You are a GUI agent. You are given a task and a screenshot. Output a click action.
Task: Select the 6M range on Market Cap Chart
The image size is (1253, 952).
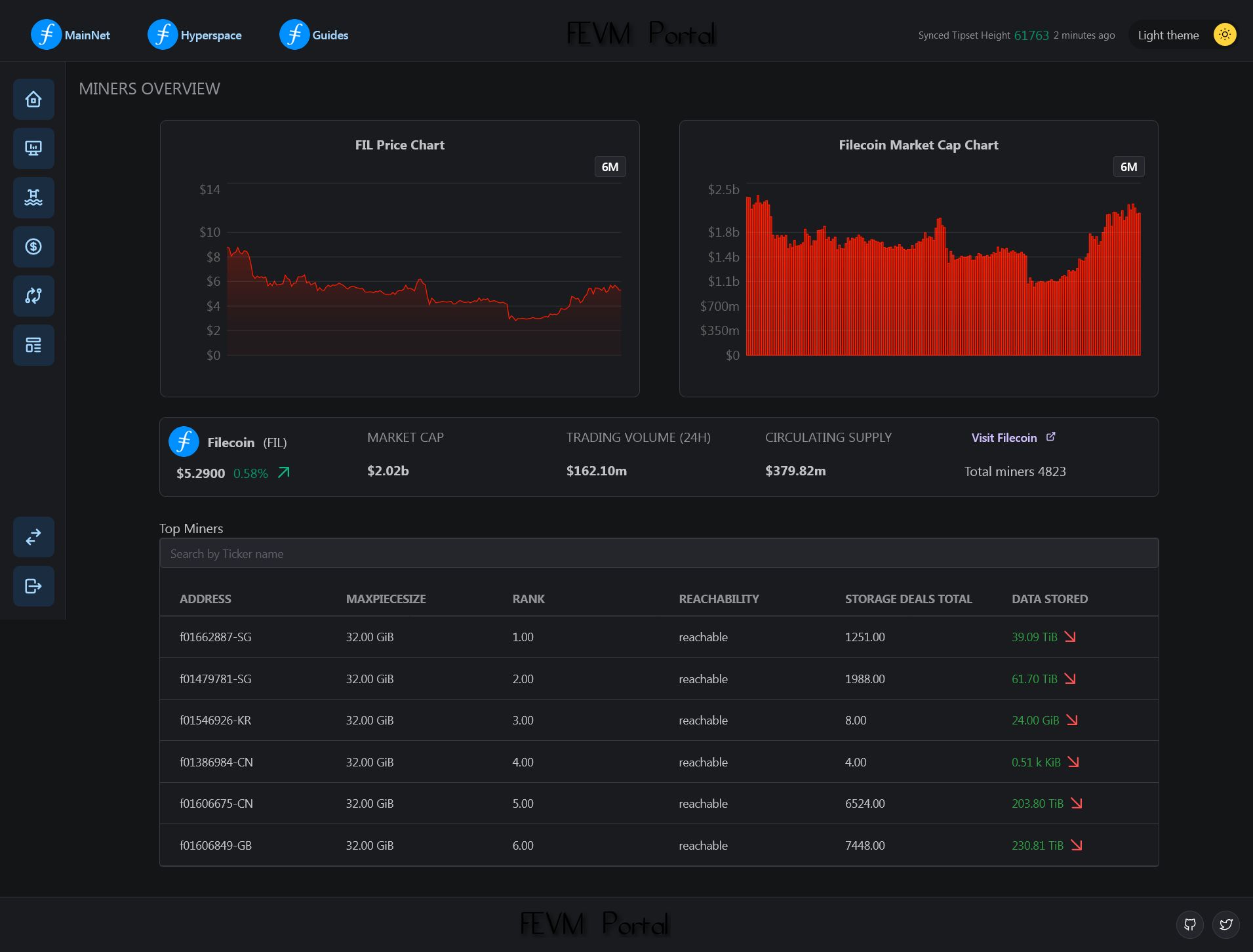coord(1128,167)
